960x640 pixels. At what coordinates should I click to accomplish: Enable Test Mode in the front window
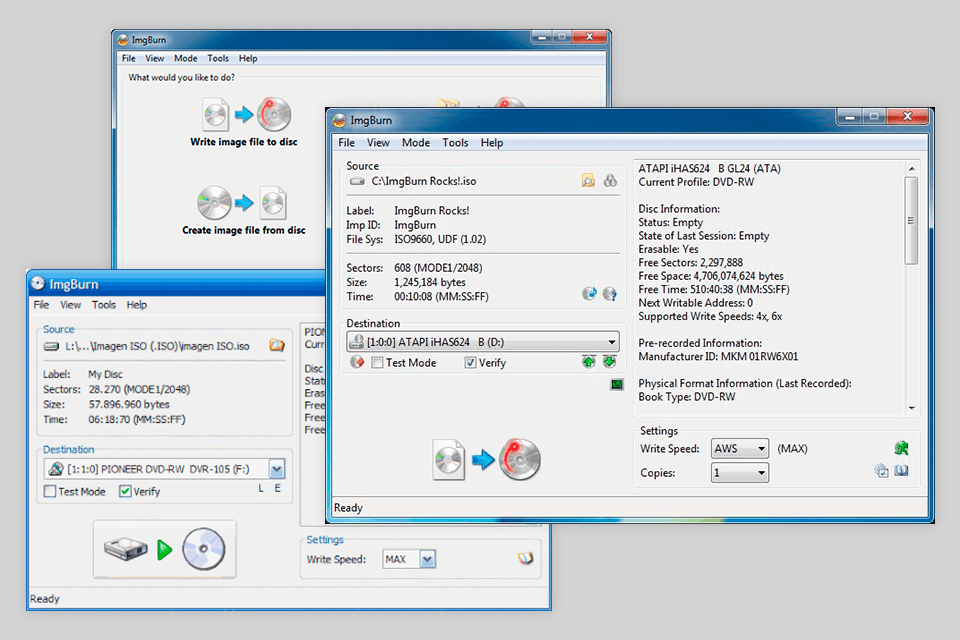[x=376, y=362]
